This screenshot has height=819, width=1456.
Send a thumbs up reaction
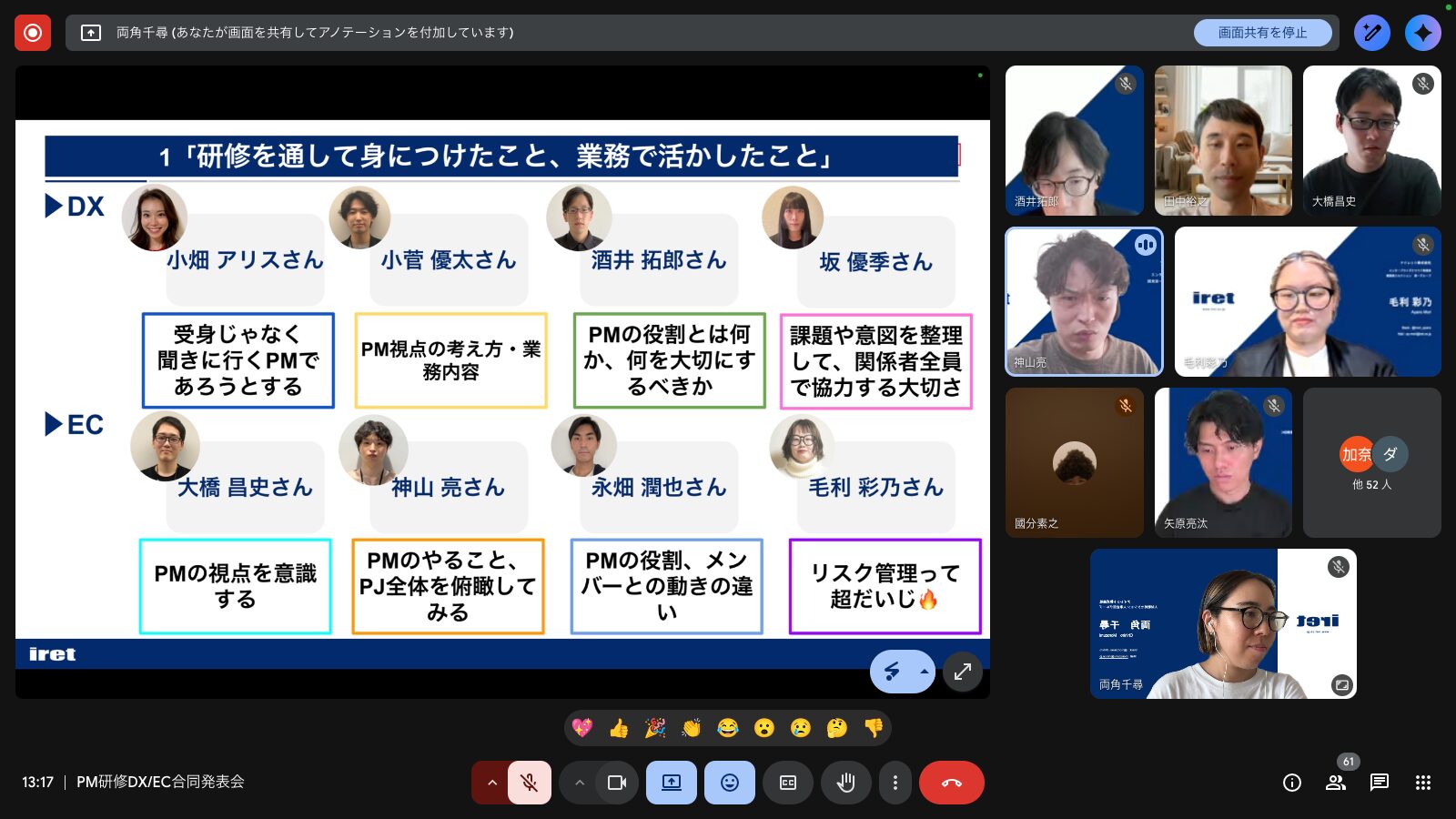tap(619, 728)
